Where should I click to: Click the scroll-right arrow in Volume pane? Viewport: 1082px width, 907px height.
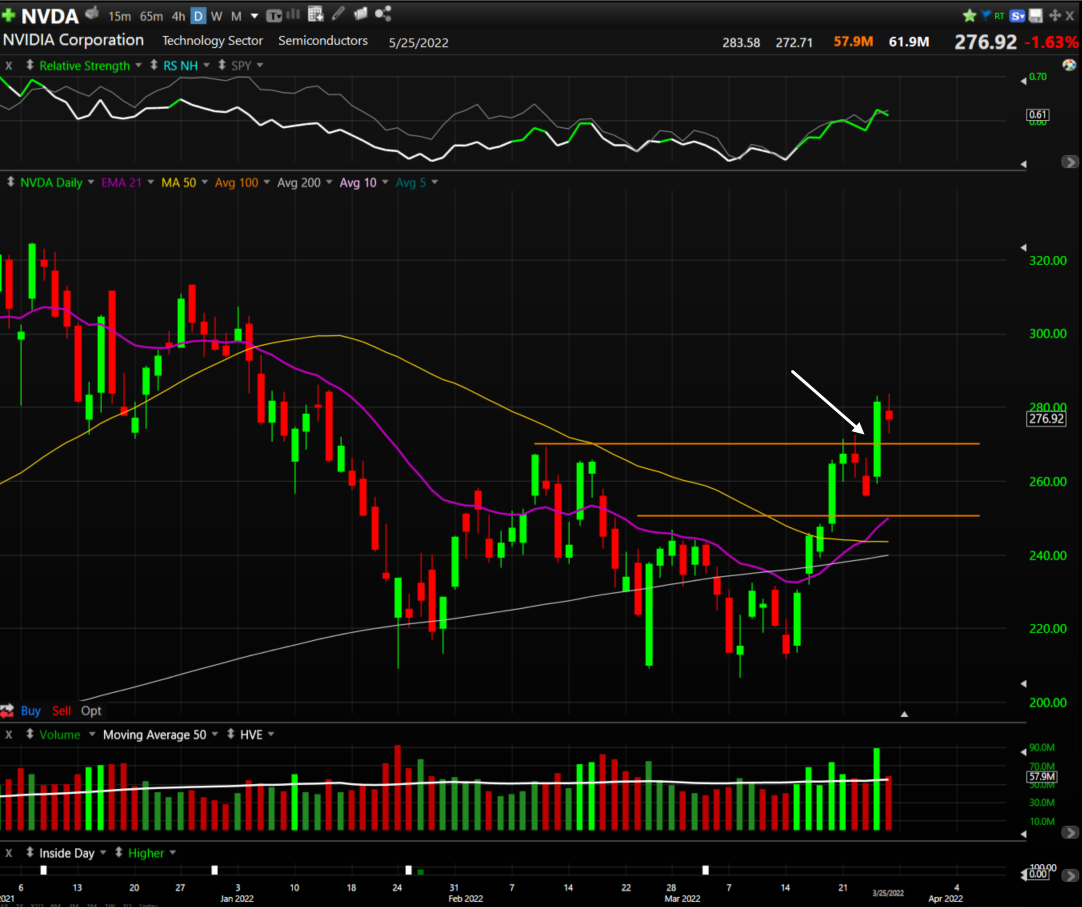1070,832
